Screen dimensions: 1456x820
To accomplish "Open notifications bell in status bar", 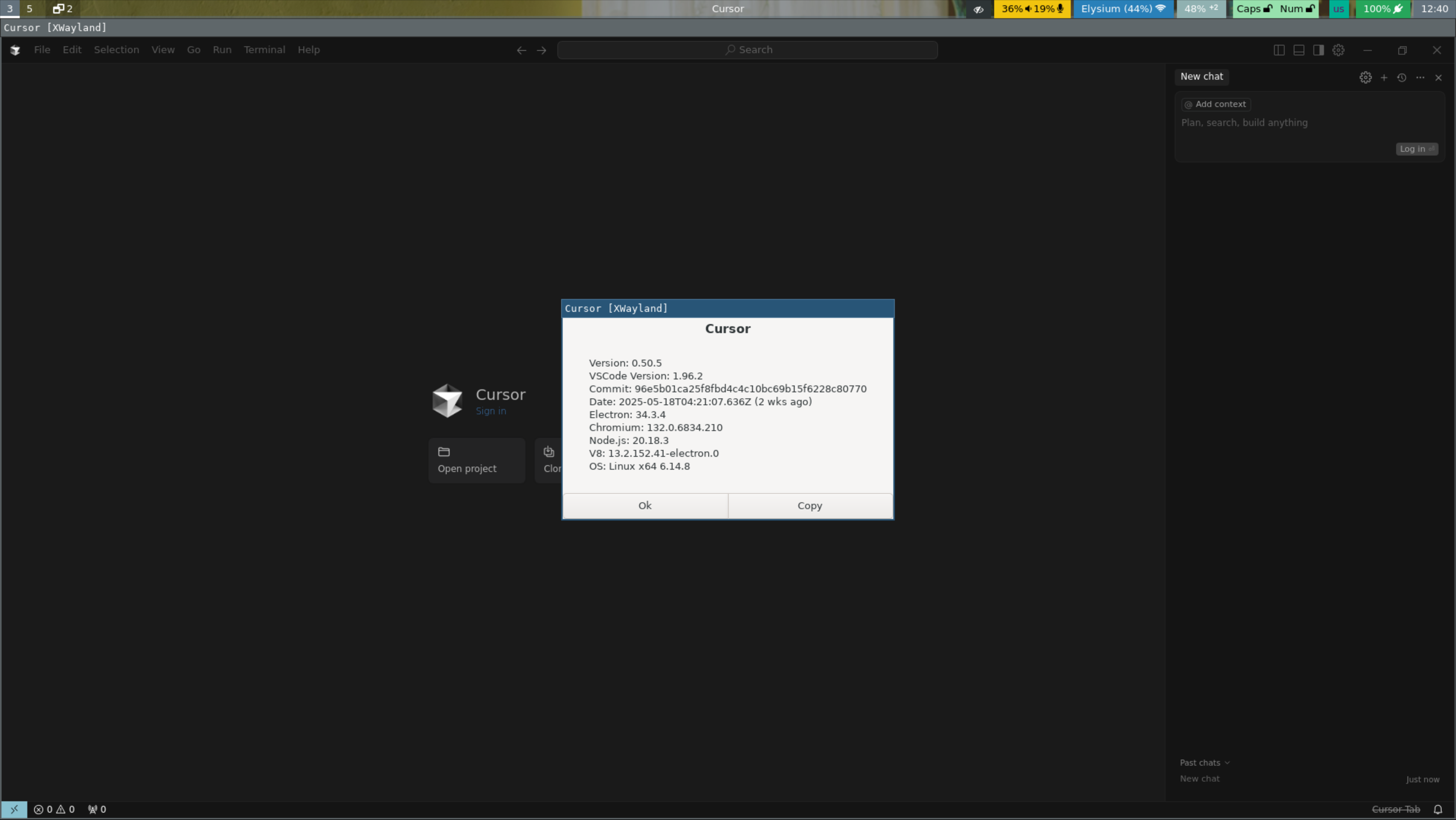I will (1438, 809).
